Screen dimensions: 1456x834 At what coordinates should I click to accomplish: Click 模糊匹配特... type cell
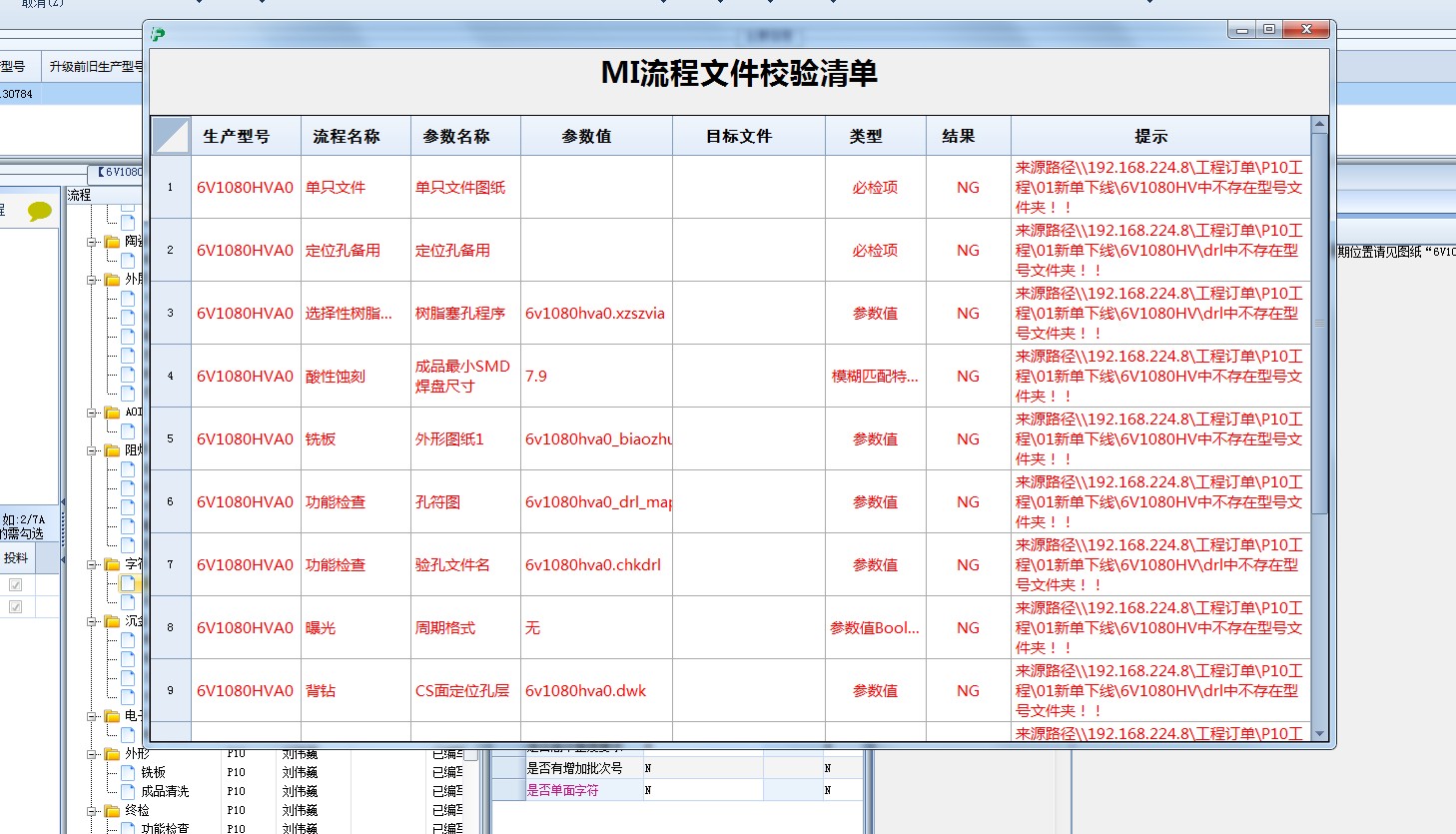coord(876,376)
